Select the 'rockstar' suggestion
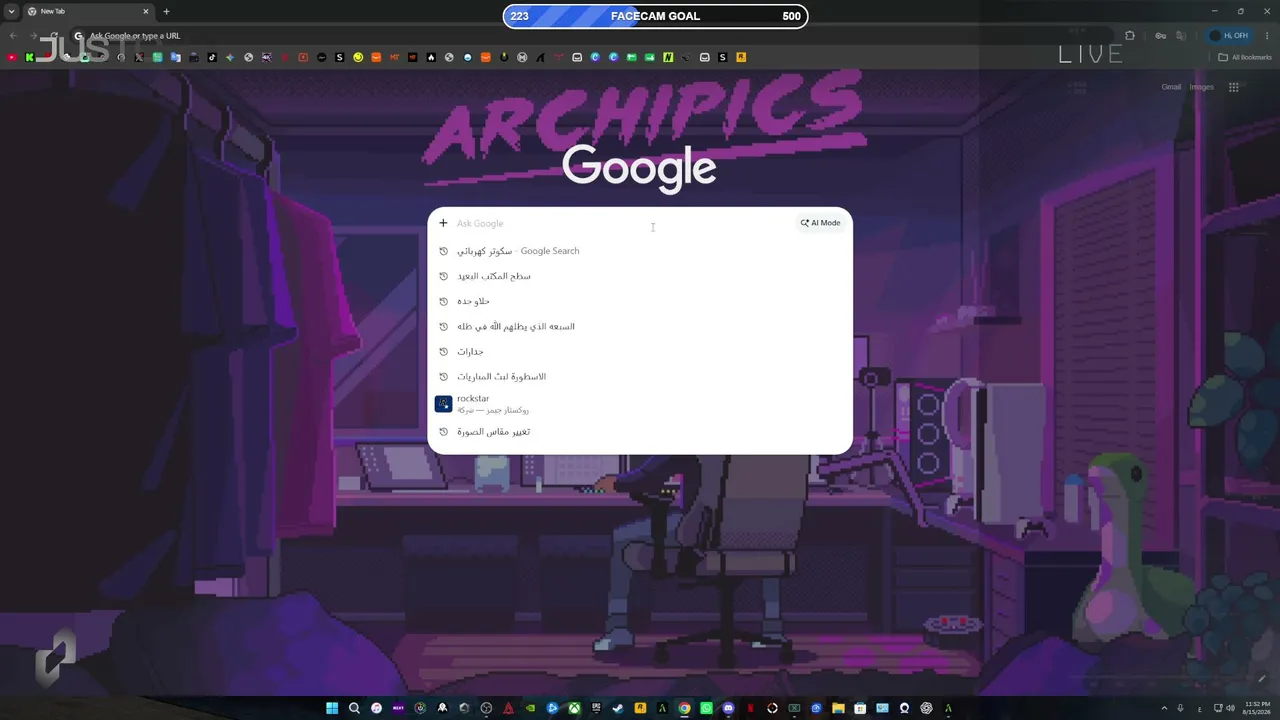 coord(640,404)
